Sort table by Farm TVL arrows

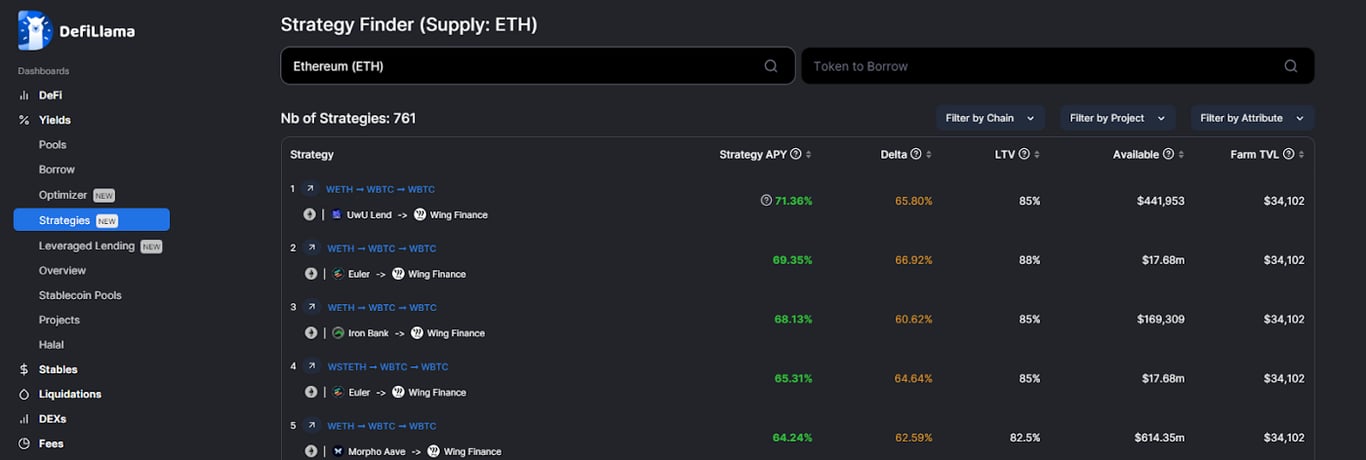pos(1301,155)
